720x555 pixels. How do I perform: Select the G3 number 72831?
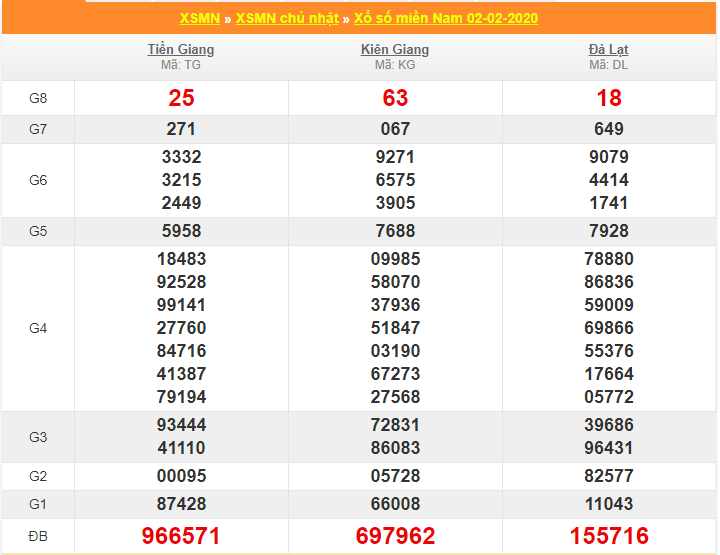click(x=395, y=425)
